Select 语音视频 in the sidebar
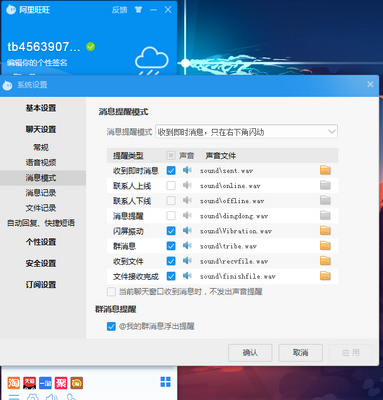This screenshot has width=383, height=400. (41, 162)
